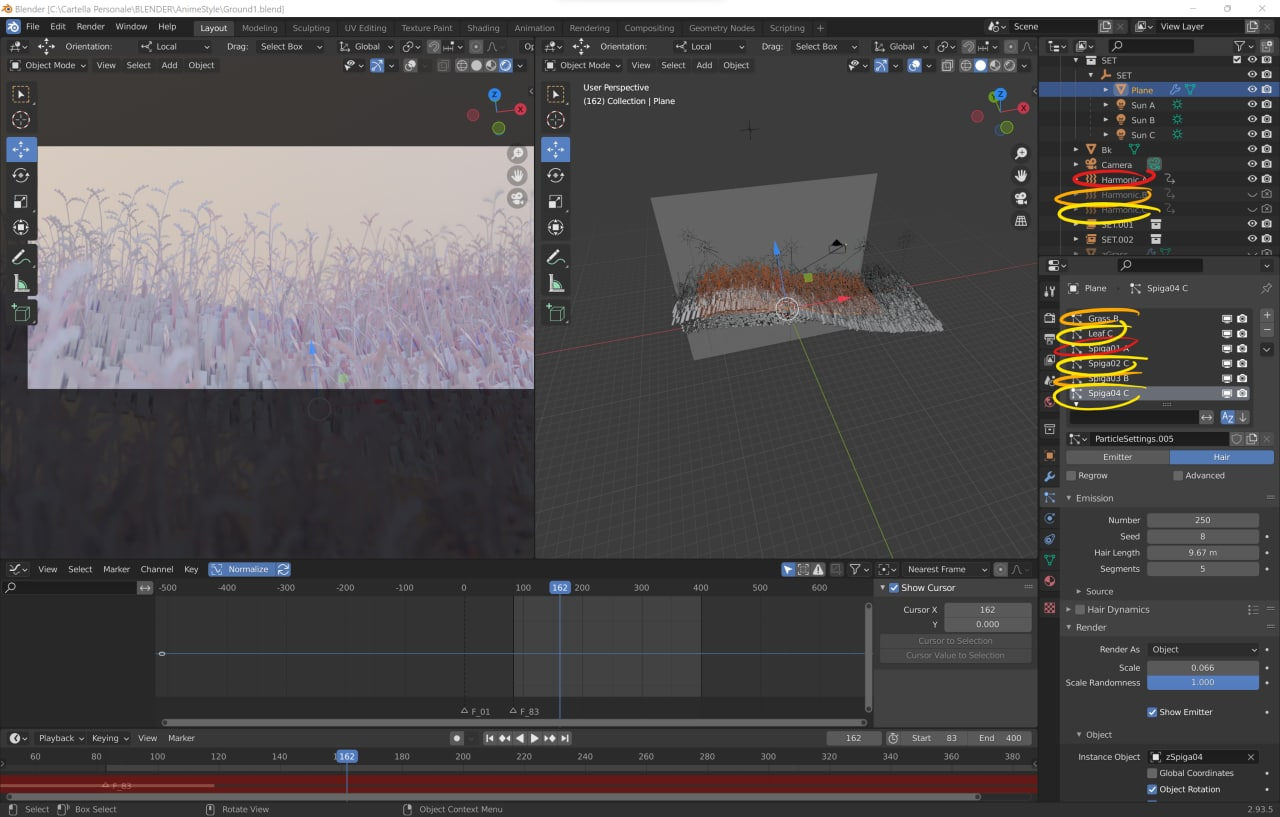Viewport: 1280px width, 817px height.
Task: Uncheck Show Cursor in graph editor
Action: click(894, 588)
